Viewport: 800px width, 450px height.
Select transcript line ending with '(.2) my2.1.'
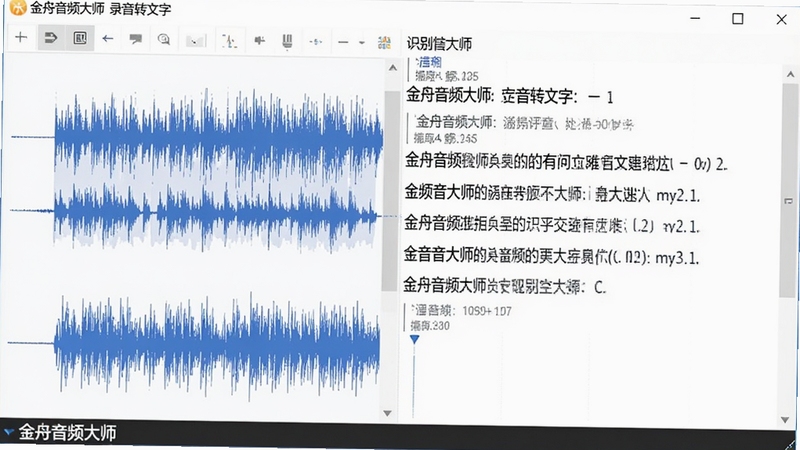coord(552,224)
